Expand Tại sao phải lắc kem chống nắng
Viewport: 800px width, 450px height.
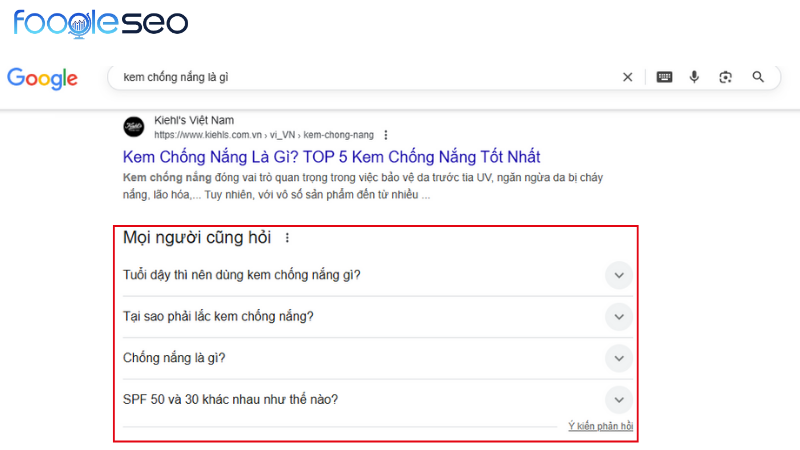point(619,317)
